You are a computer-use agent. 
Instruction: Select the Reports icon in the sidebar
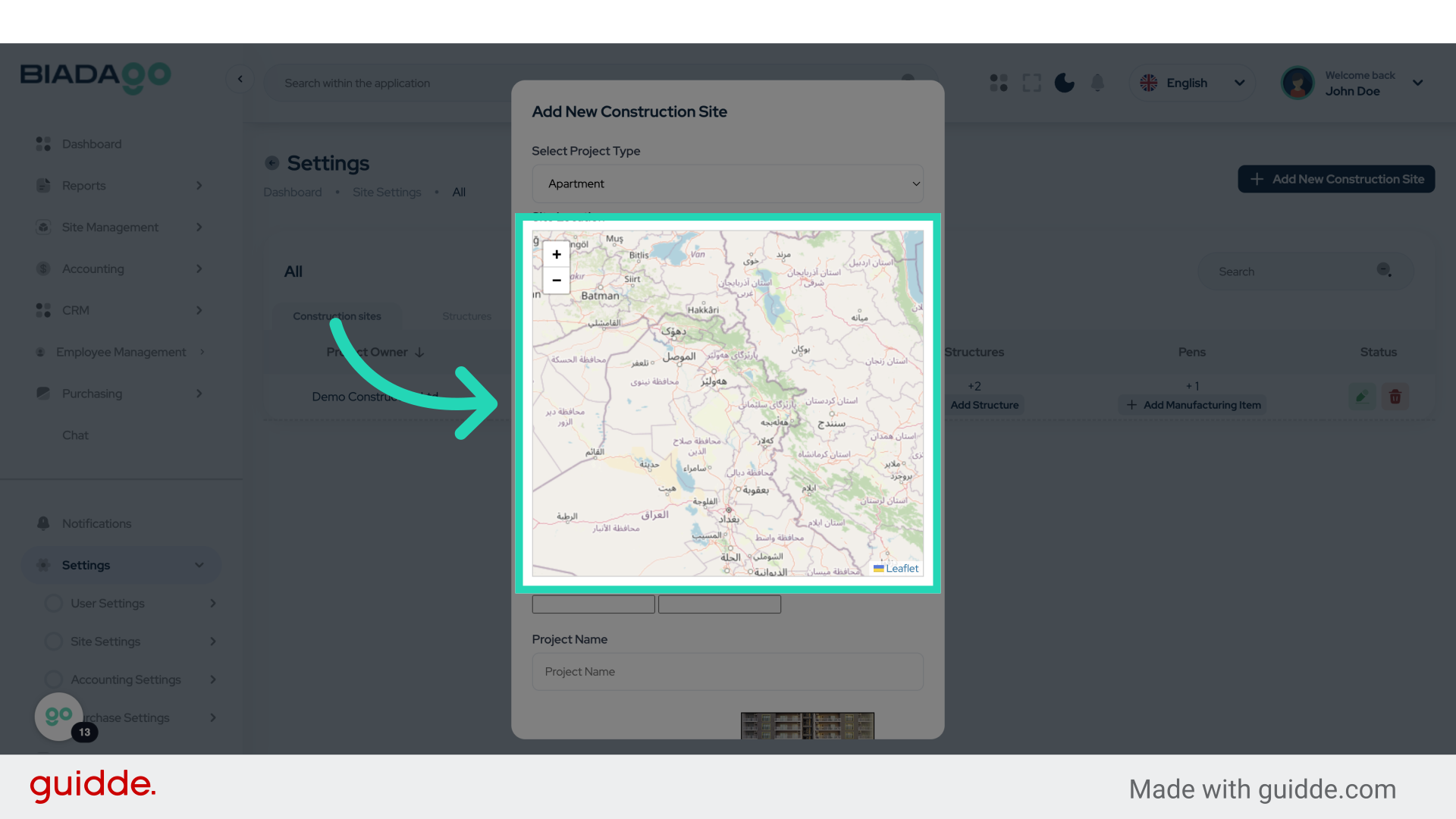point(43,185)
